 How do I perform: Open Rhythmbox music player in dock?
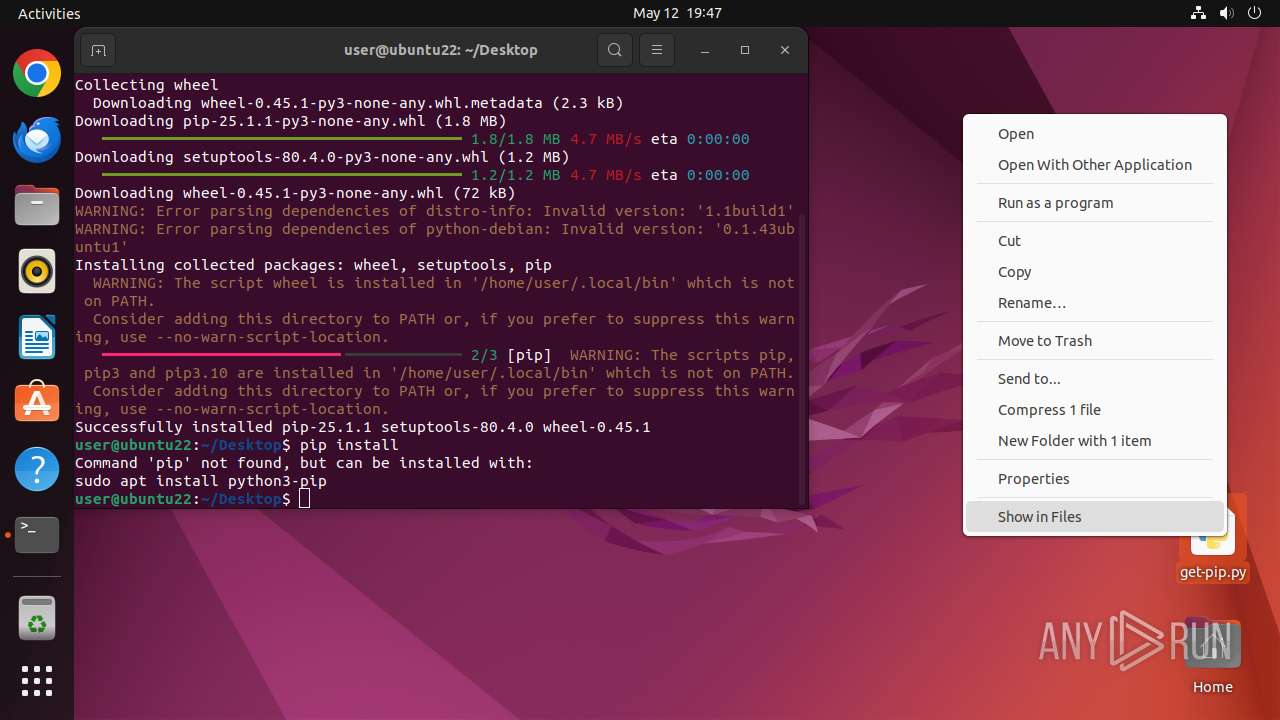coord(37,271)
